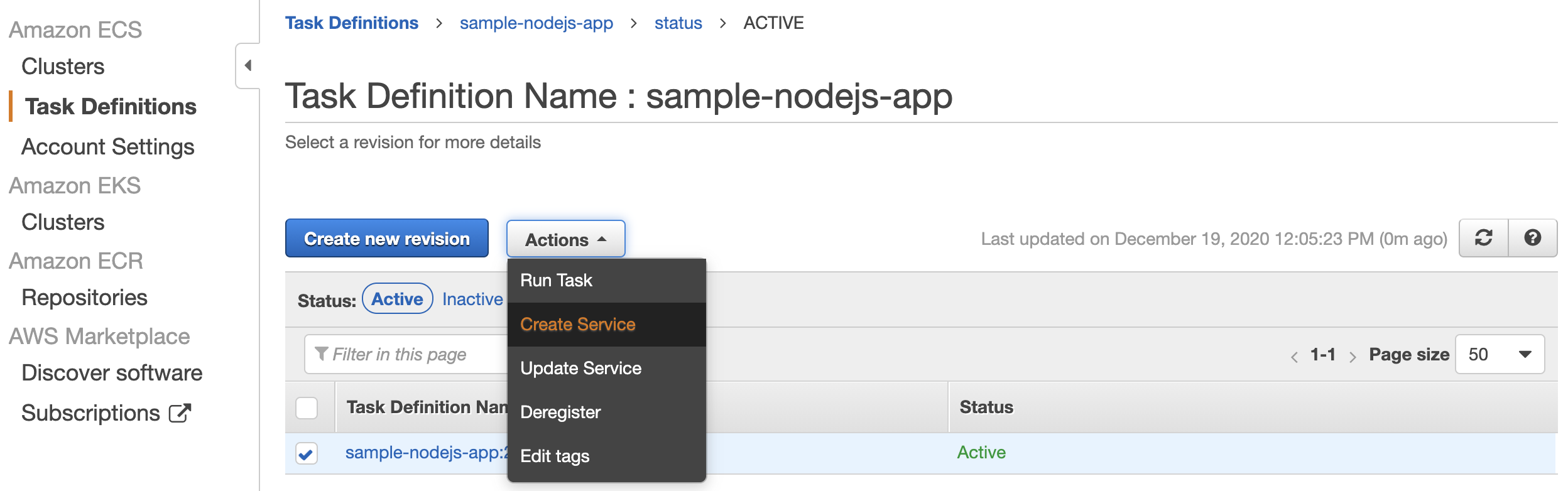Select the Active status filter
The width and height of the screenshot is (1568, 491).
coord(397,299)
